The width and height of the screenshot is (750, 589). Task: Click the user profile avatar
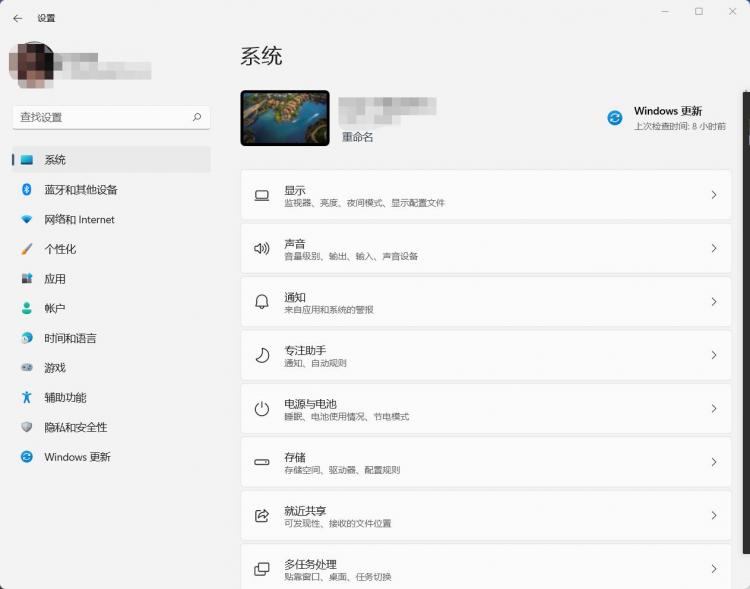[32, 65]
